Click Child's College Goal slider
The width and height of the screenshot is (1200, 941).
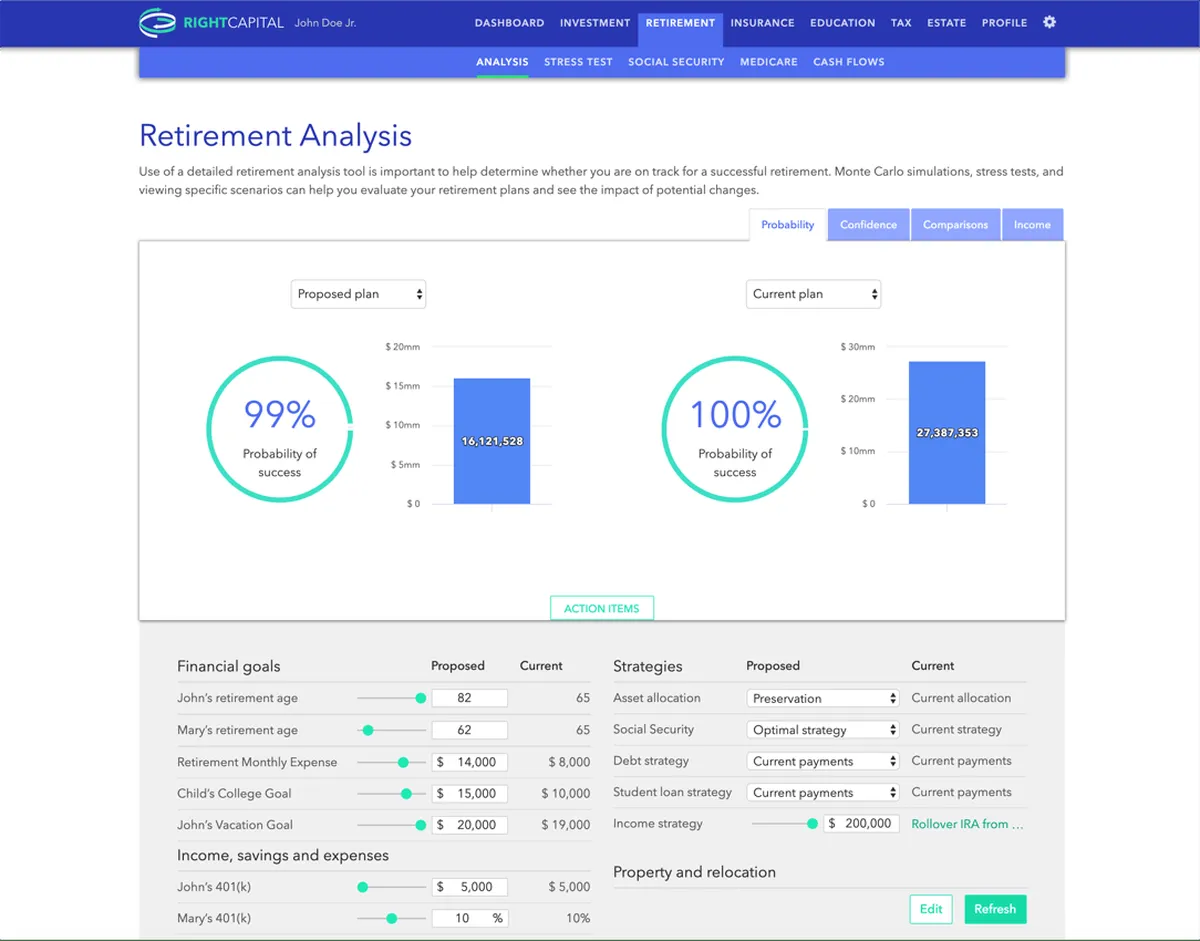391,793
